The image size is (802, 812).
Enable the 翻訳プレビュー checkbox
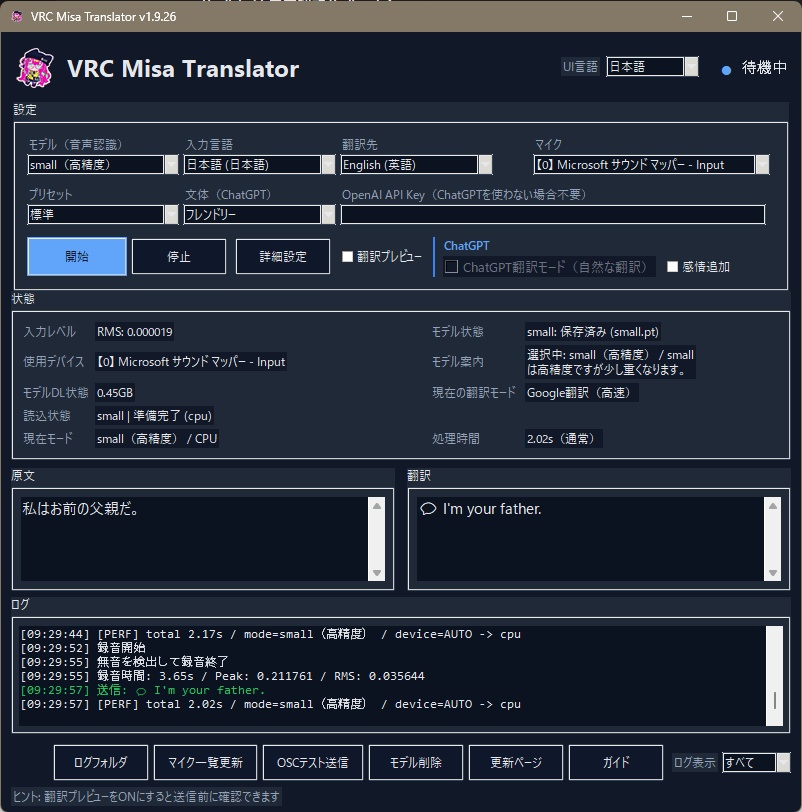348,256
